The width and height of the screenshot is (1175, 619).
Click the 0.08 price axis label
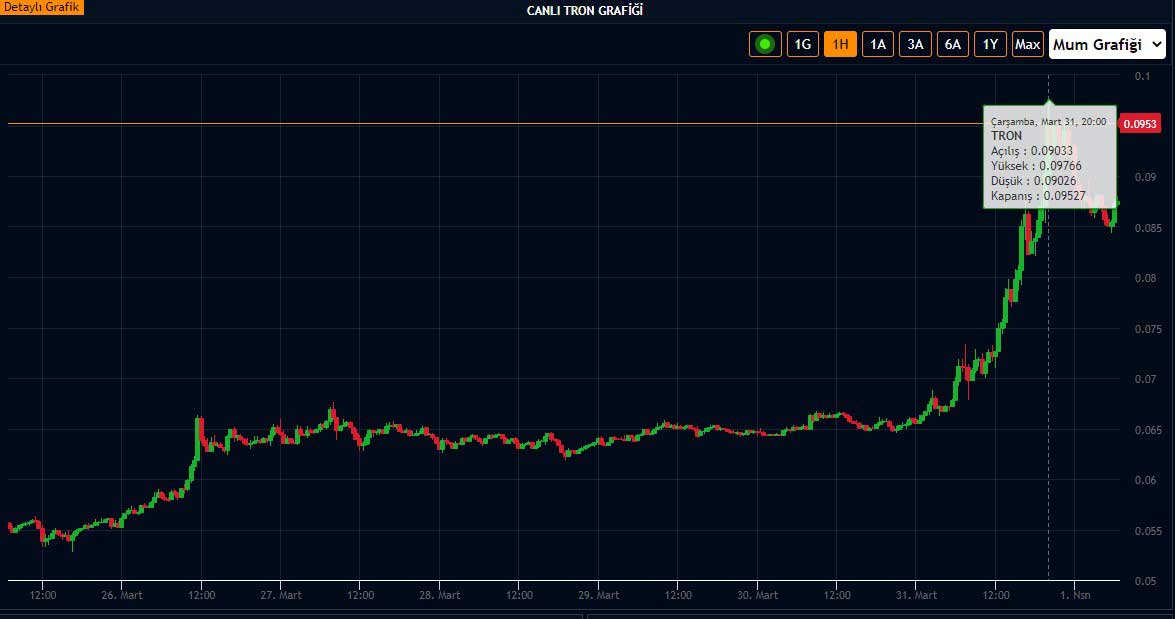pyautogui.click(x=1145, y=278)
